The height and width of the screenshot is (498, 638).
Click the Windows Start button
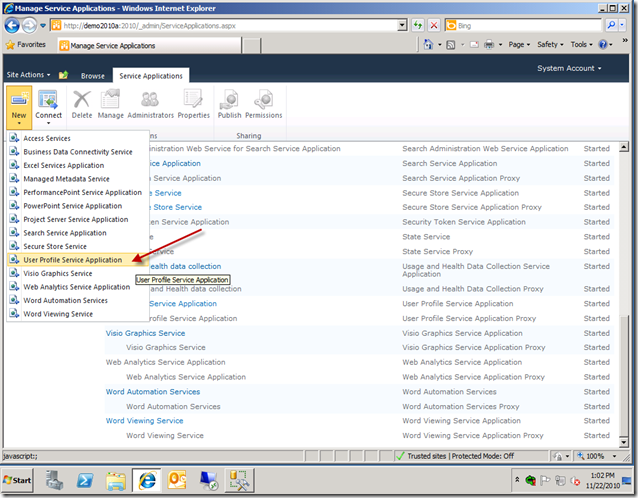pyautogui.click(x=19, y=481)
